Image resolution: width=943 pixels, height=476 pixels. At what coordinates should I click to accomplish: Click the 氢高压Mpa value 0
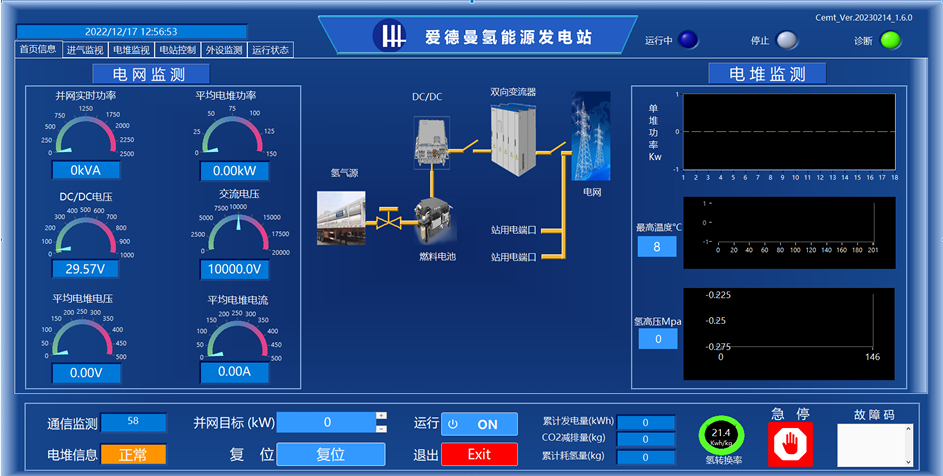tap(658, 339)
